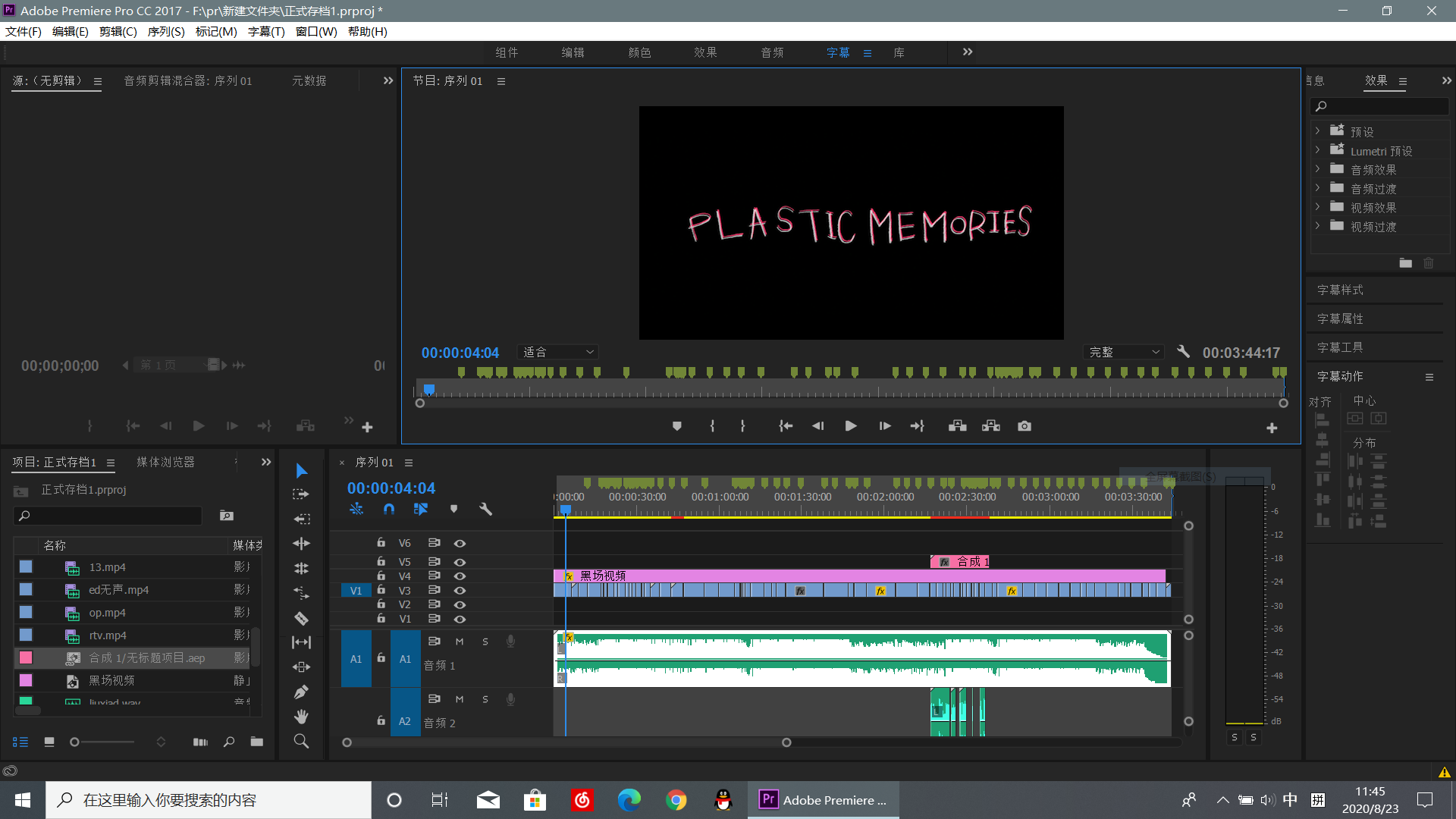1456x819 pixels.
Task: Go to In point in Program monitor
Action: coord(786,426)
